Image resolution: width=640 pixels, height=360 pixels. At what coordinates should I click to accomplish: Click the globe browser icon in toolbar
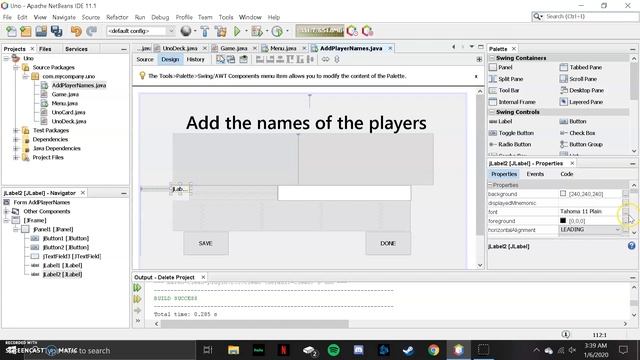(x=186, y=31)
